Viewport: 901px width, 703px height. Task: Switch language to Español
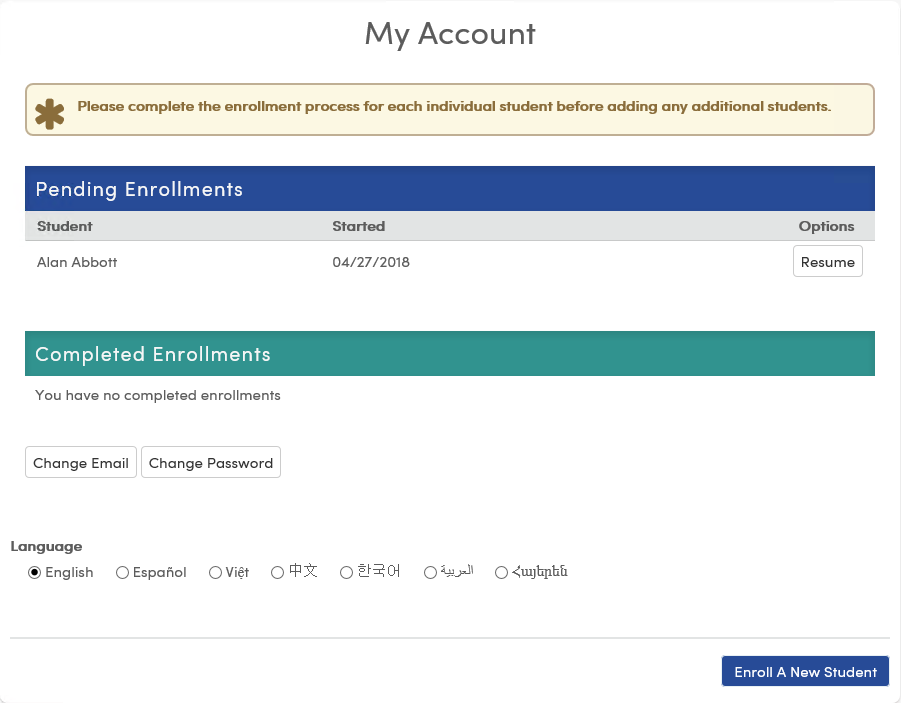[122, 573]
